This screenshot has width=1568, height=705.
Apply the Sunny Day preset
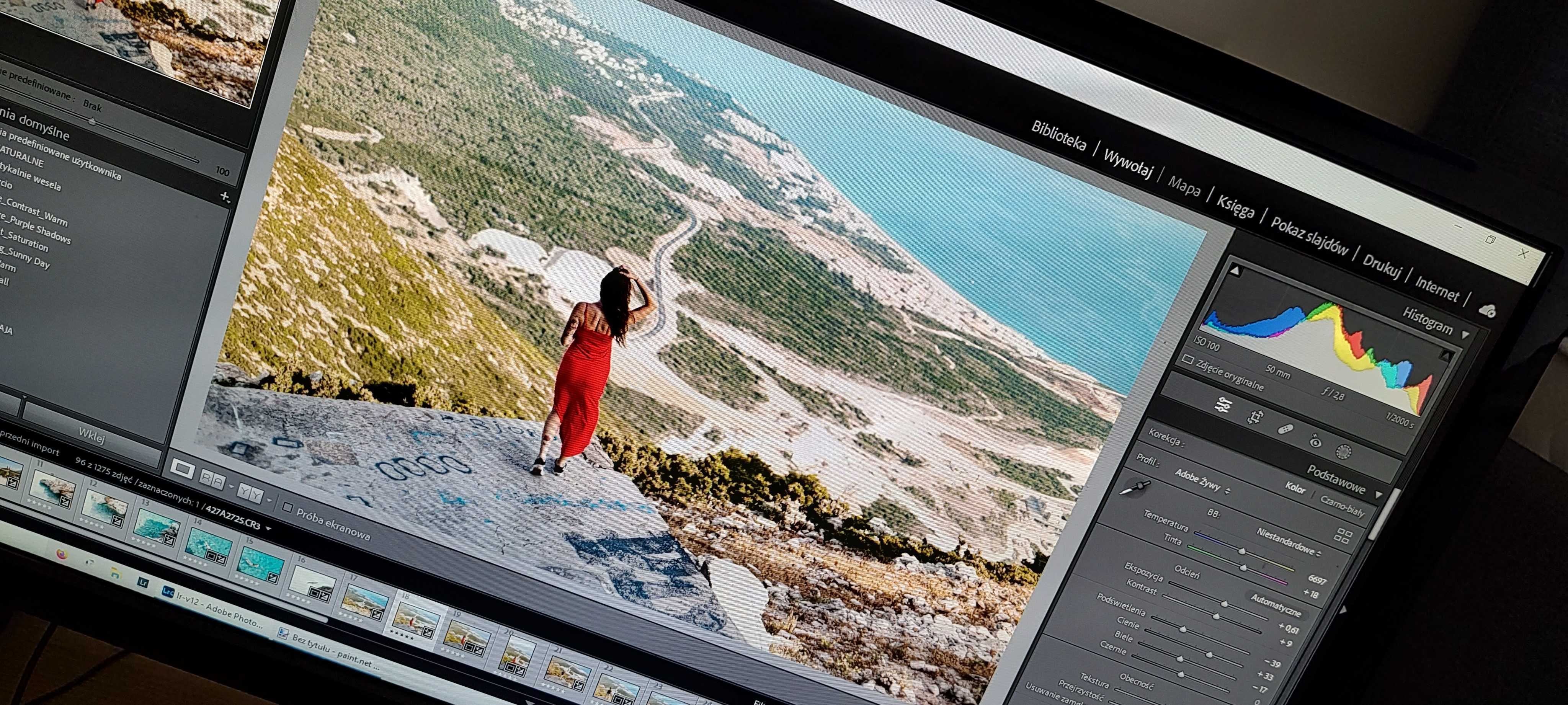tap(26, 258)
